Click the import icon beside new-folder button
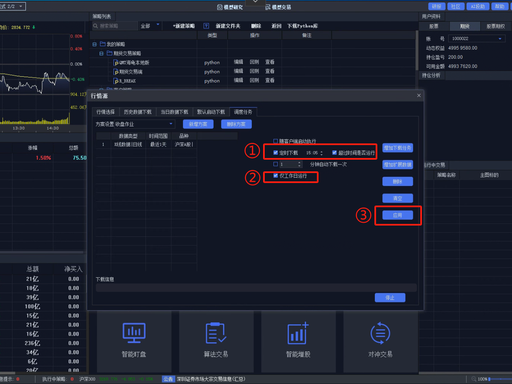This screenshot has height=384, width=512. click(x=206, y=26)
